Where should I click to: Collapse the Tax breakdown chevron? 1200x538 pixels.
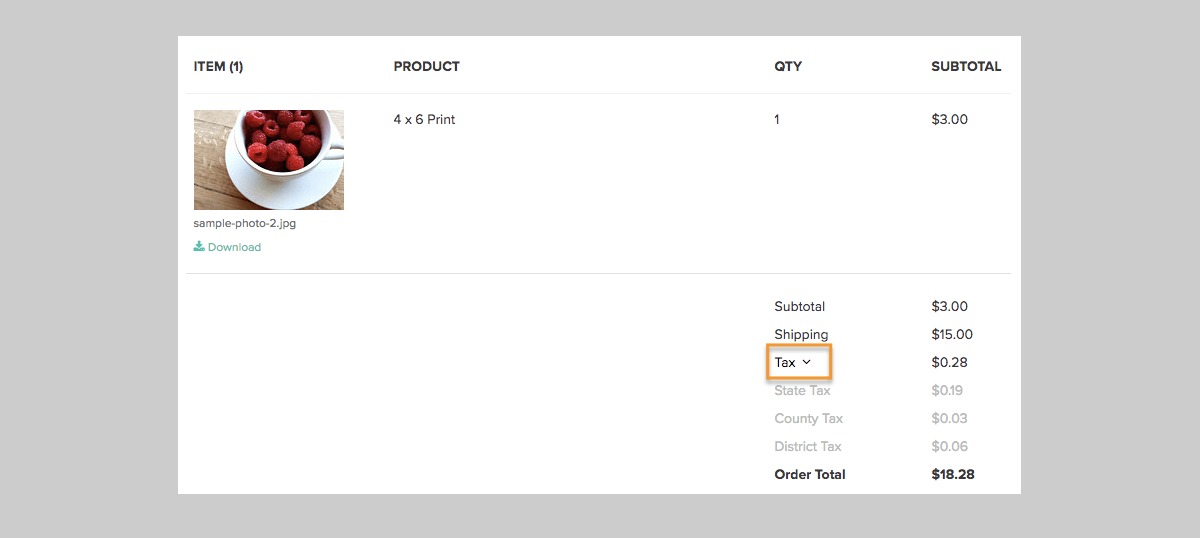pyautogui.click(x=807, y=362)
